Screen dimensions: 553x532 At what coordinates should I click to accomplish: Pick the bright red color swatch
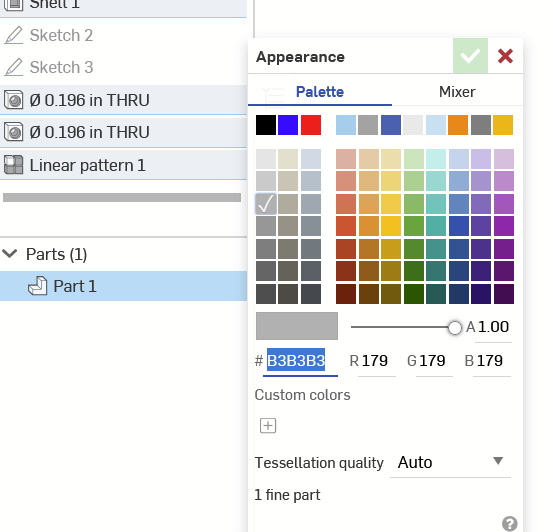tap(311, 125)
